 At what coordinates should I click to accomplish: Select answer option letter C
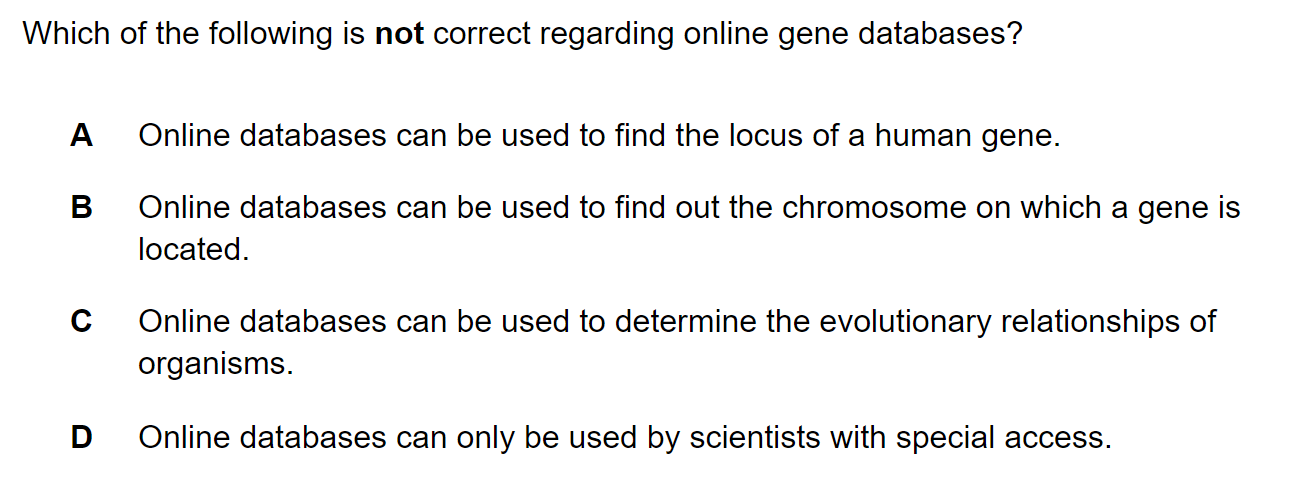click(82, 322)
